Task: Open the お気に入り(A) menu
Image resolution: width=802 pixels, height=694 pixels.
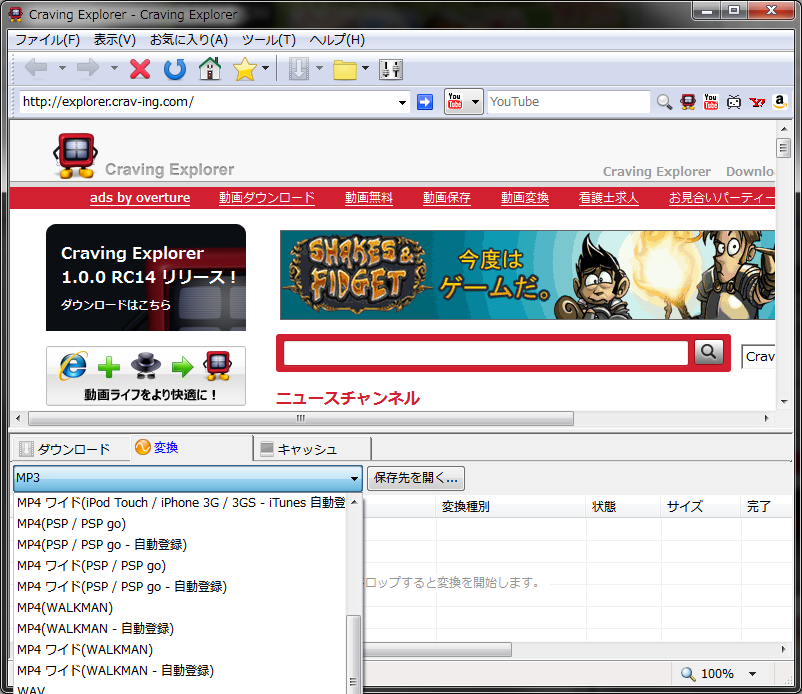Action: tap(189, 40)
